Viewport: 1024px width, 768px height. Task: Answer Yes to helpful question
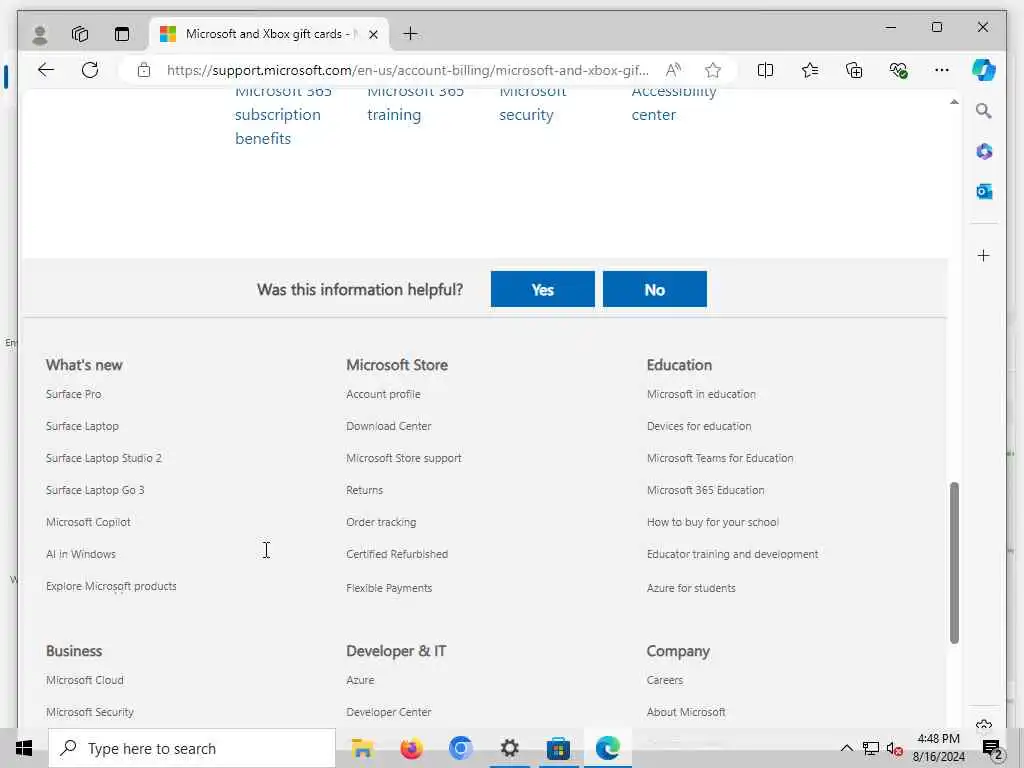(x=543, y=289)
